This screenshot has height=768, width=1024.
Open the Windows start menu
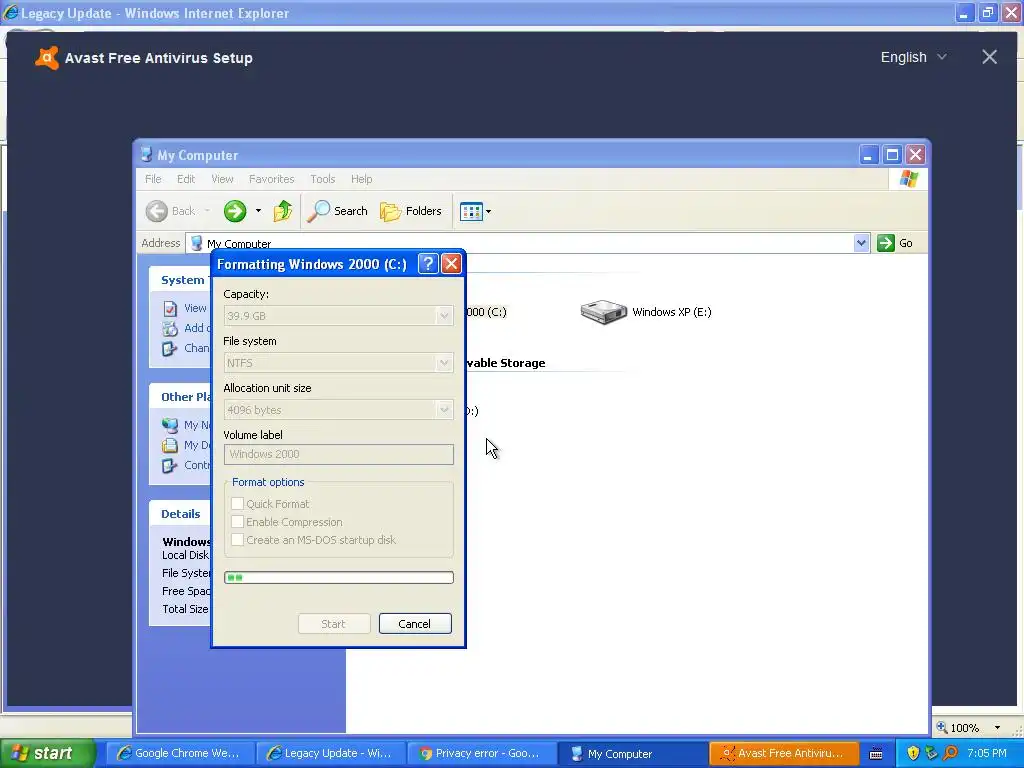pos(46,753)
